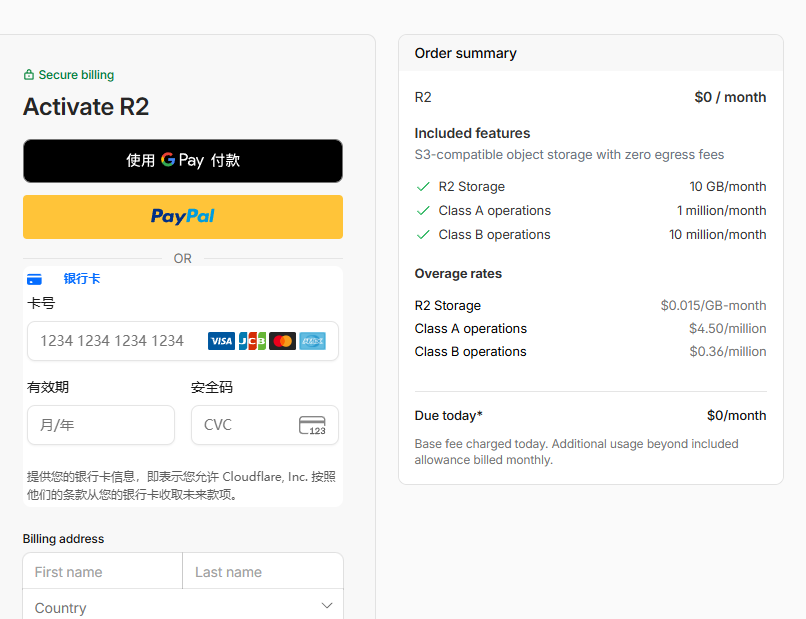Click the "$0.36/million" overage rate
The height and width of the screenshot is (619, 806).
point(728,352)
